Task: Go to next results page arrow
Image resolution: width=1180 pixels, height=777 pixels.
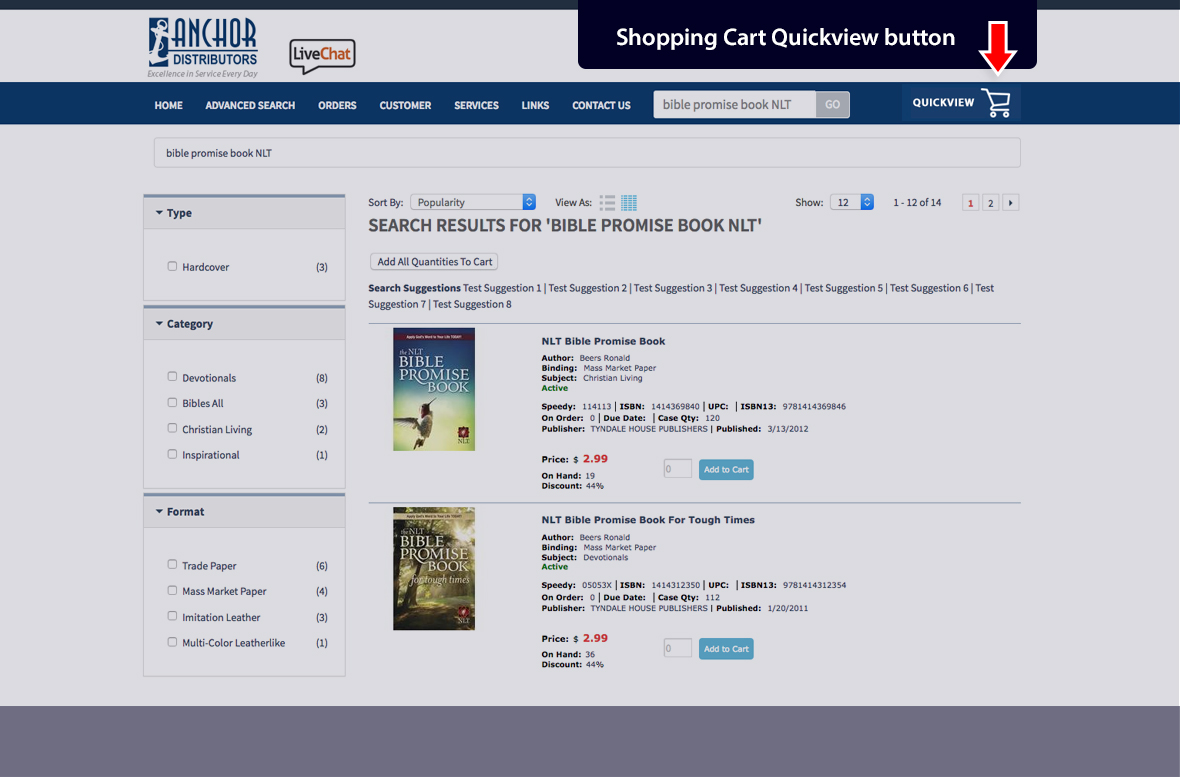Action: pyautogui.click(x=1011, y=203)
